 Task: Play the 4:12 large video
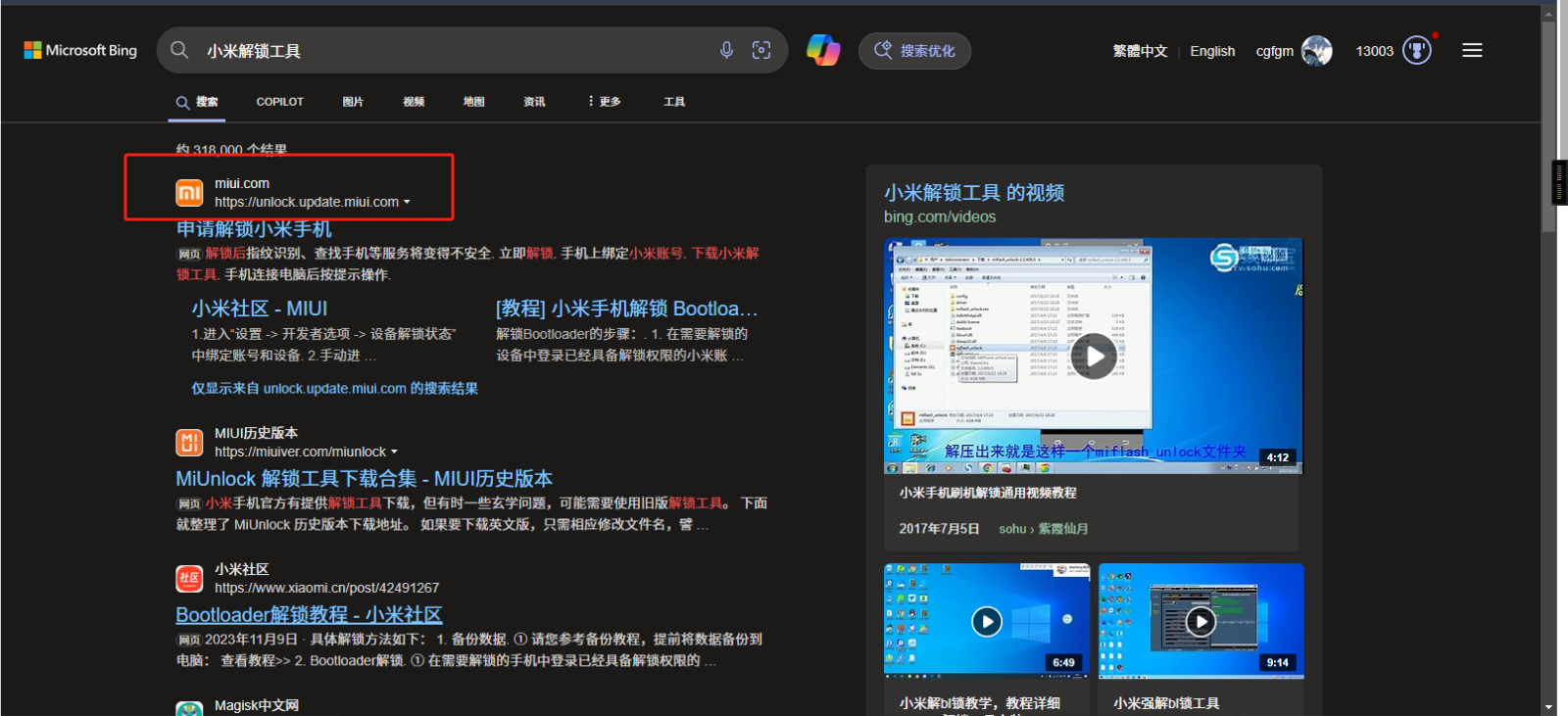1094,357
